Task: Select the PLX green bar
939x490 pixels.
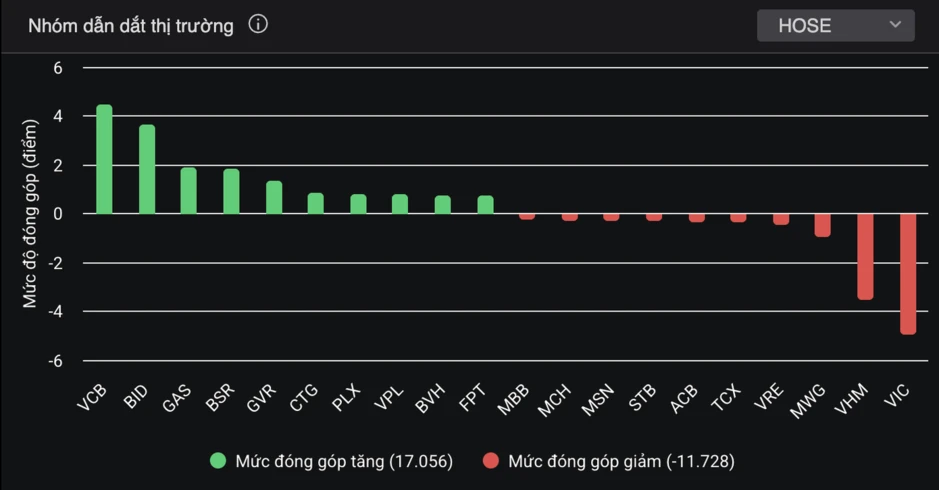Action: click(358, 204)
